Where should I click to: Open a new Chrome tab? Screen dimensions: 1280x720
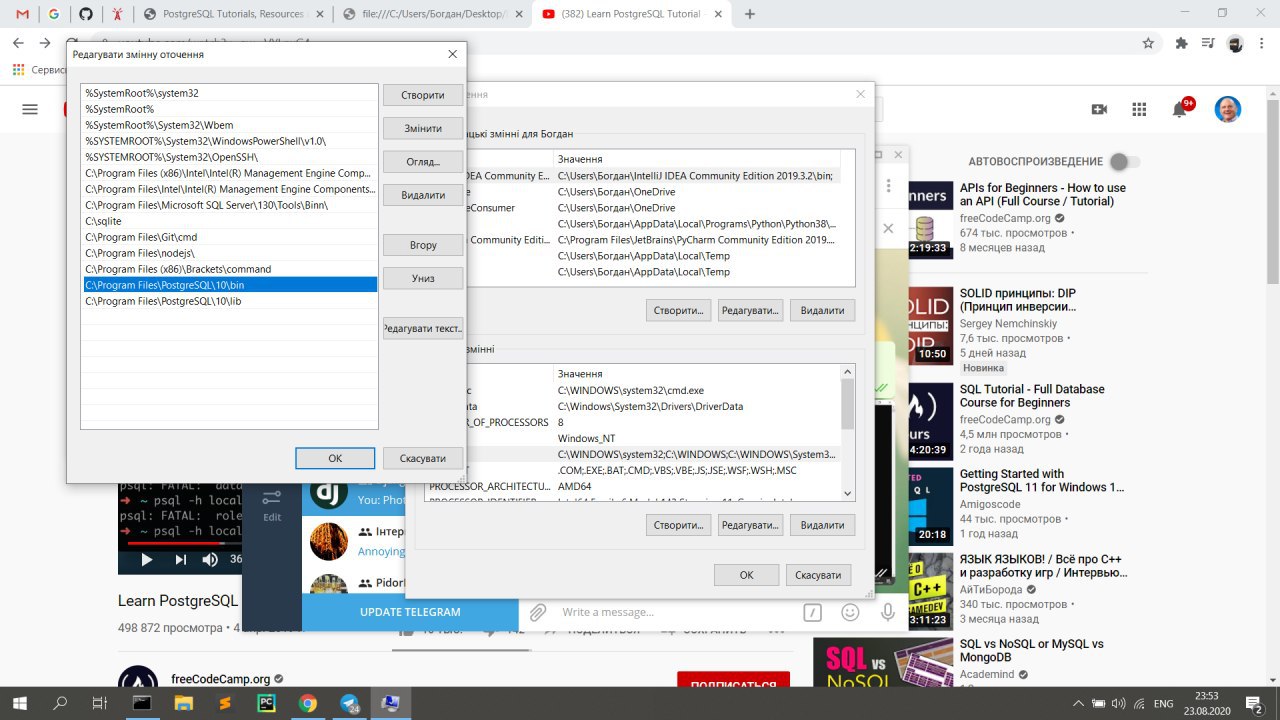tap(750, 14)
